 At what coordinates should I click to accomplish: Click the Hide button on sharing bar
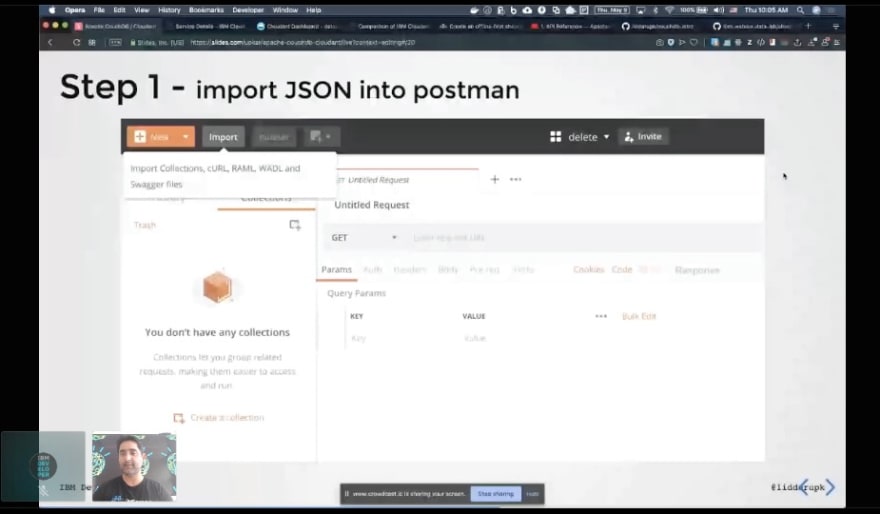point(532,494)
